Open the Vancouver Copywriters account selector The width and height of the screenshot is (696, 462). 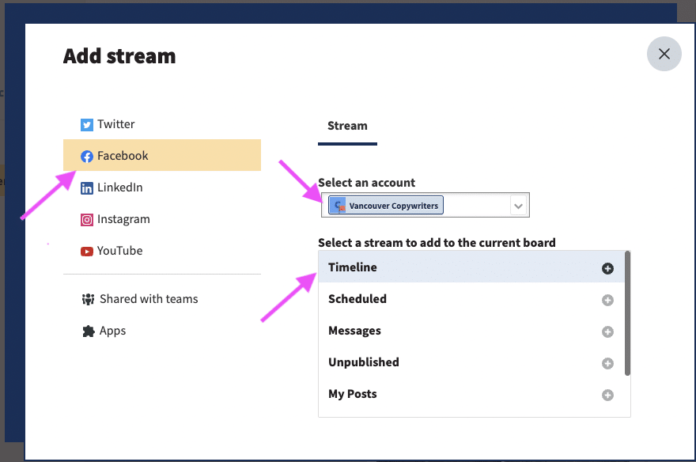(420, 205)
